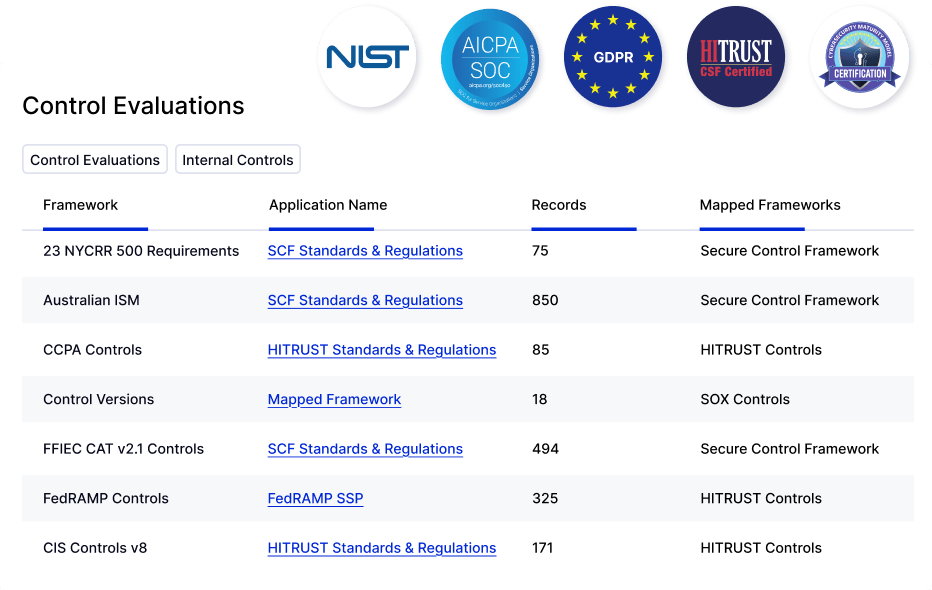Sort by the Mapped Frameworks column header

pyautogui.click(x=770, y=205)
